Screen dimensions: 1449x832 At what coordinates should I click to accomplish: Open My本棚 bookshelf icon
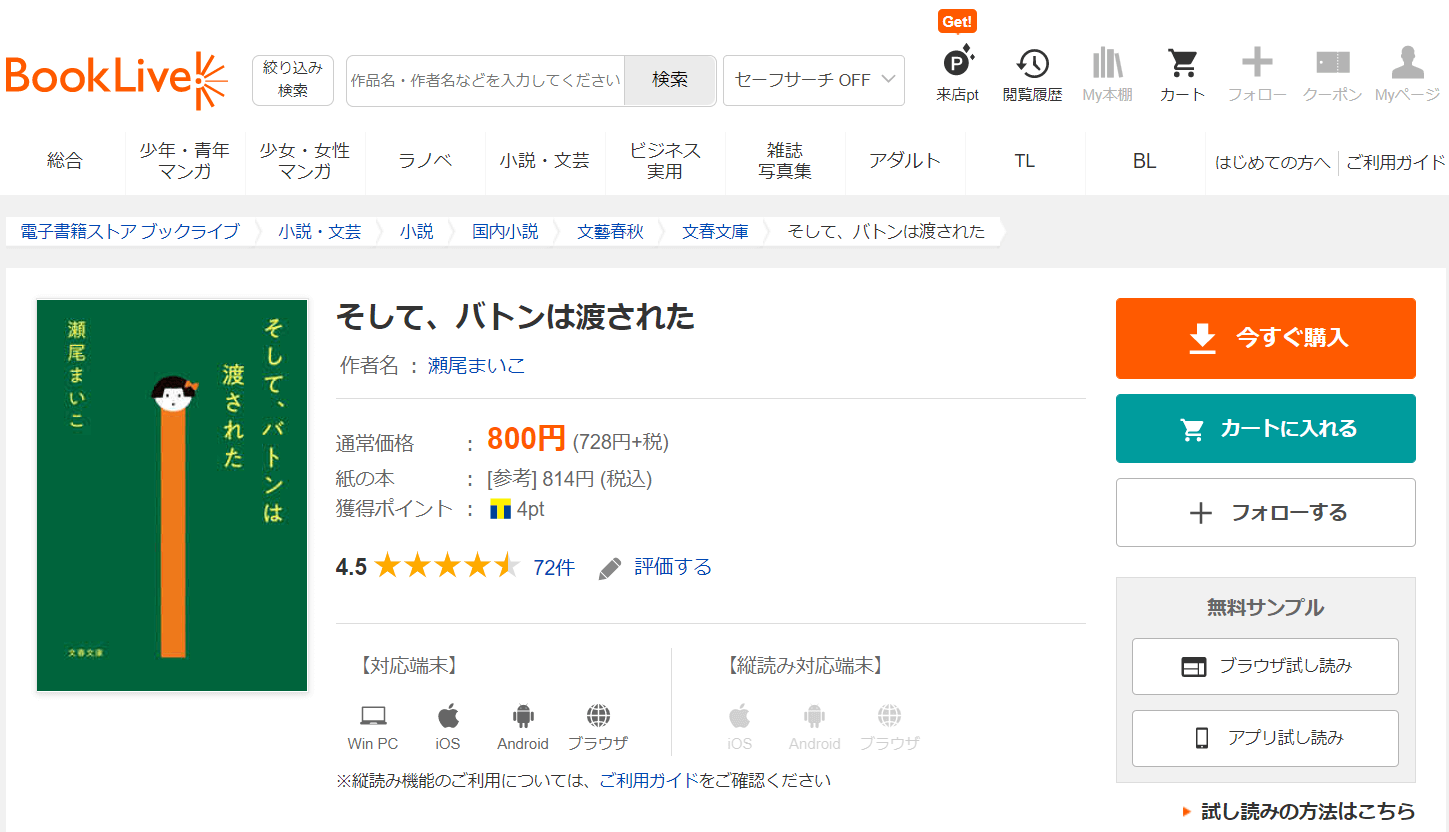pos(1107,64)
